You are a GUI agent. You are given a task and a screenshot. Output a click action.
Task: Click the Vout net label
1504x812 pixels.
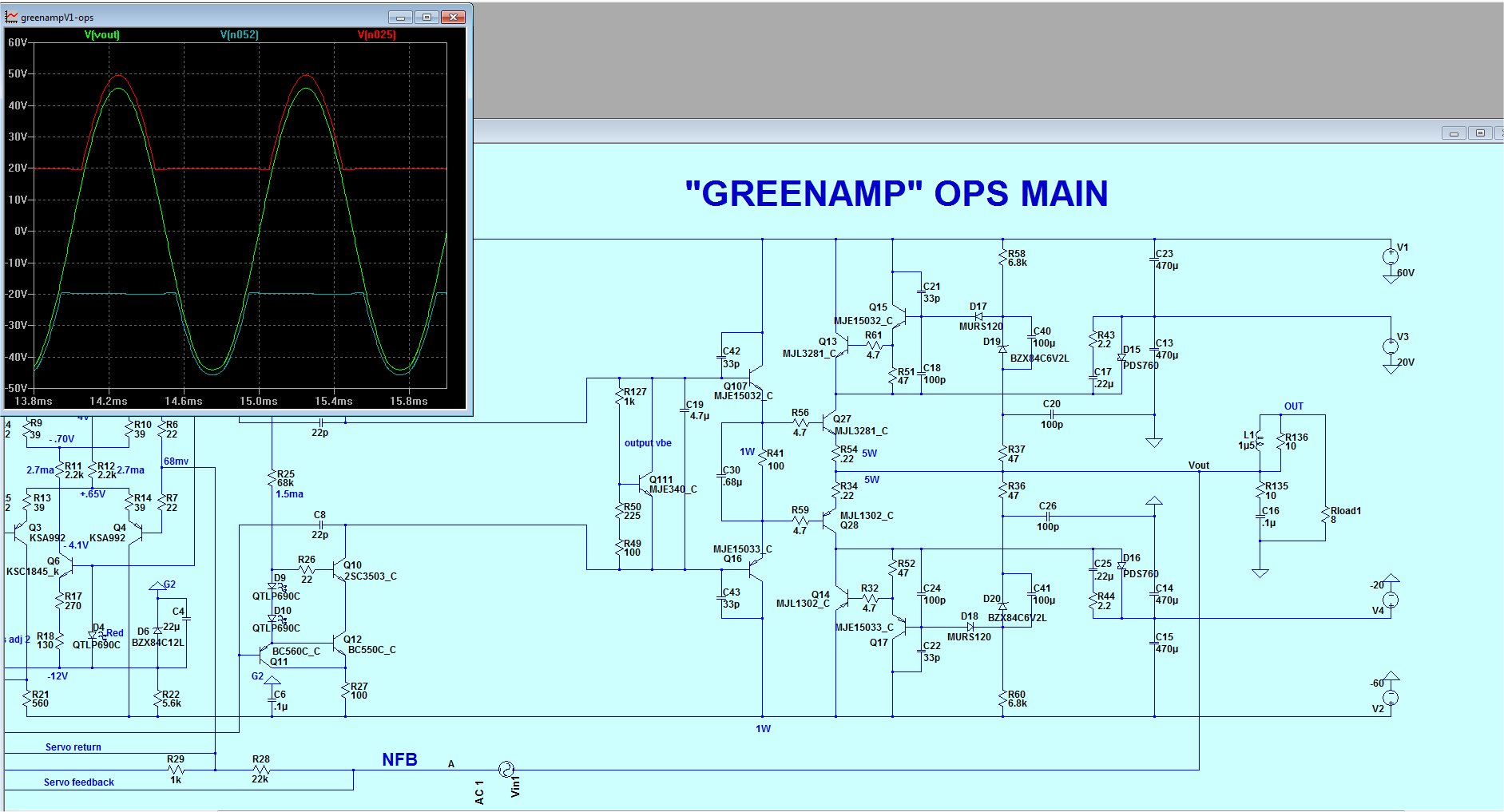point(1199,465)
